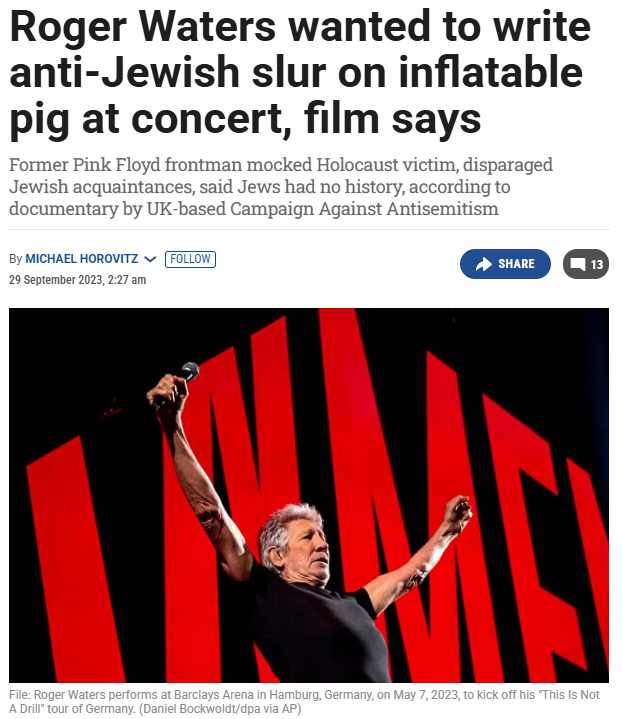Open comments via the speech bubble icon
Image resolution: width=622 pixels, height=719 pixels.
click(578, 264)
